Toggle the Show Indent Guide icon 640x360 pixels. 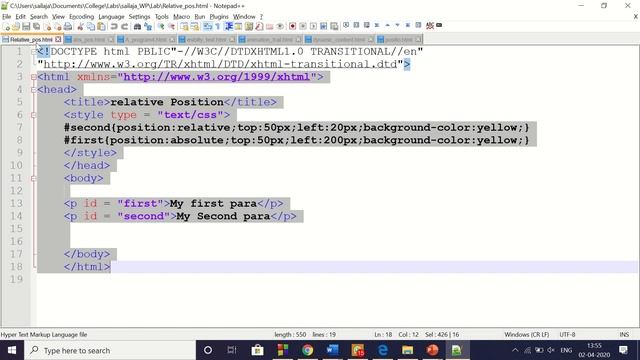click(x=229, y=27)
